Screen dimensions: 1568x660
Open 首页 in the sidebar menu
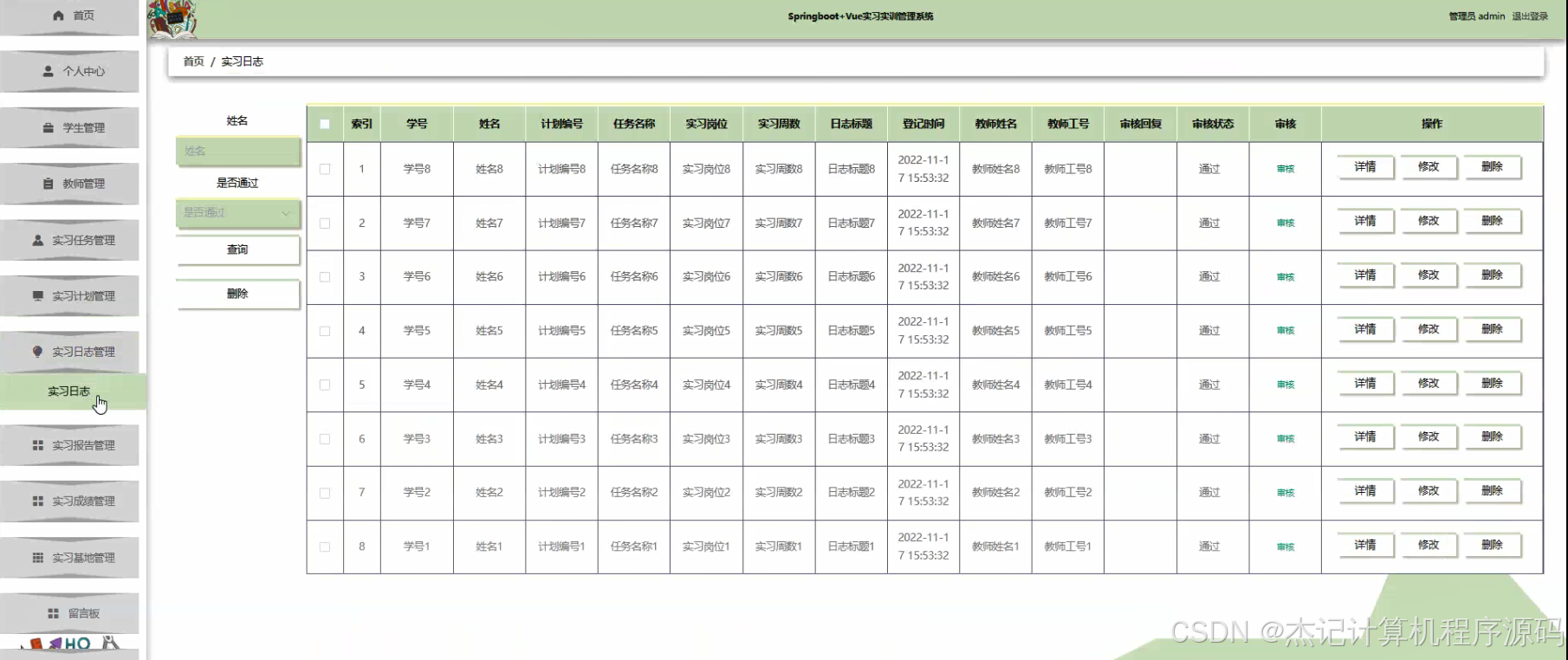(69, 16)
